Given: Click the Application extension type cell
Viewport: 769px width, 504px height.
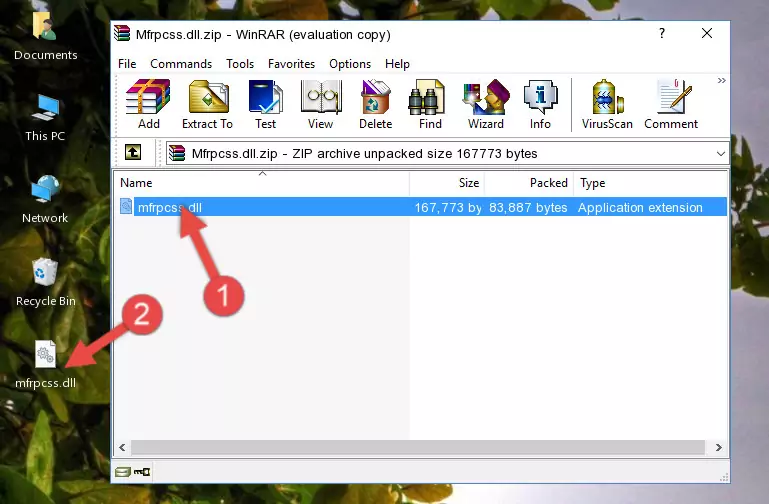Looking at the screenshot, I should pyautogui.click(x=640, y=207).
